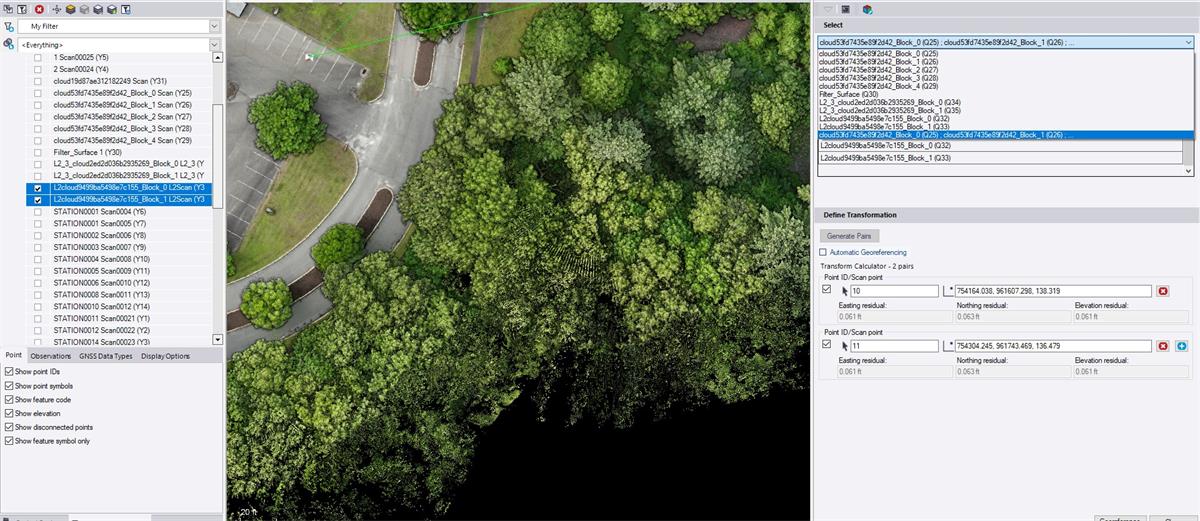The height and width of the screenshot is (521, 1200).
Task: Open the Display Options tab
Action: (165, 356)
